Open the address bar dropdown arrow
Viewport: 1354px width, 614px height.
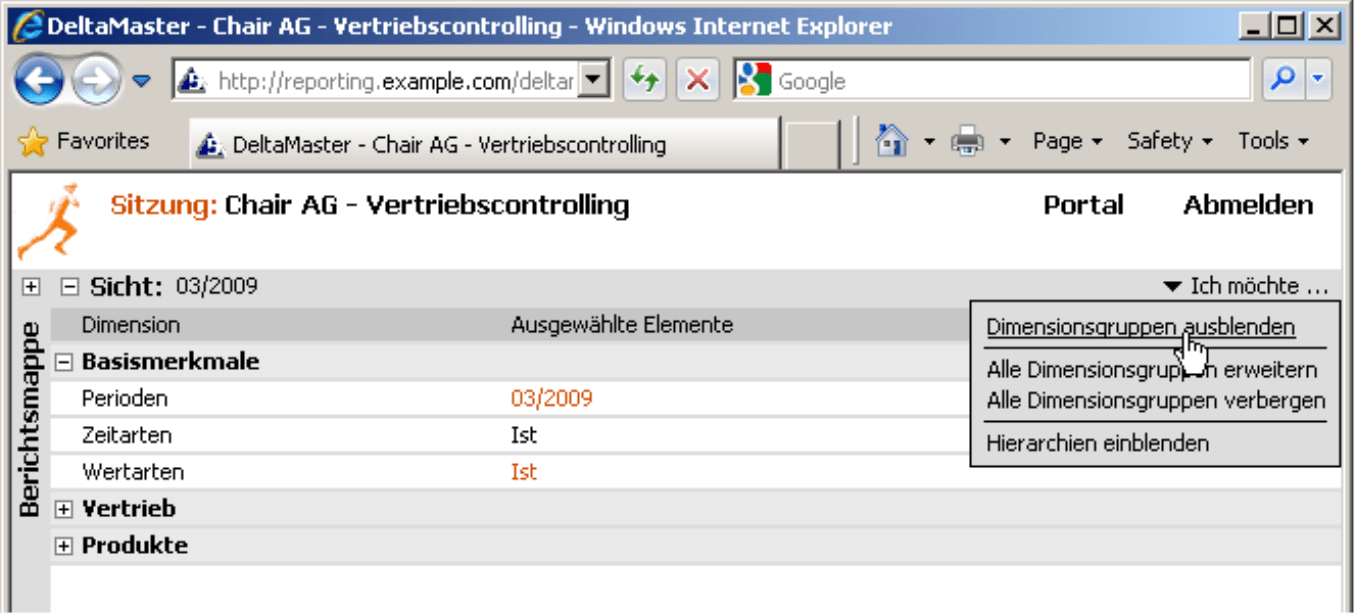(x=595, y=82)
